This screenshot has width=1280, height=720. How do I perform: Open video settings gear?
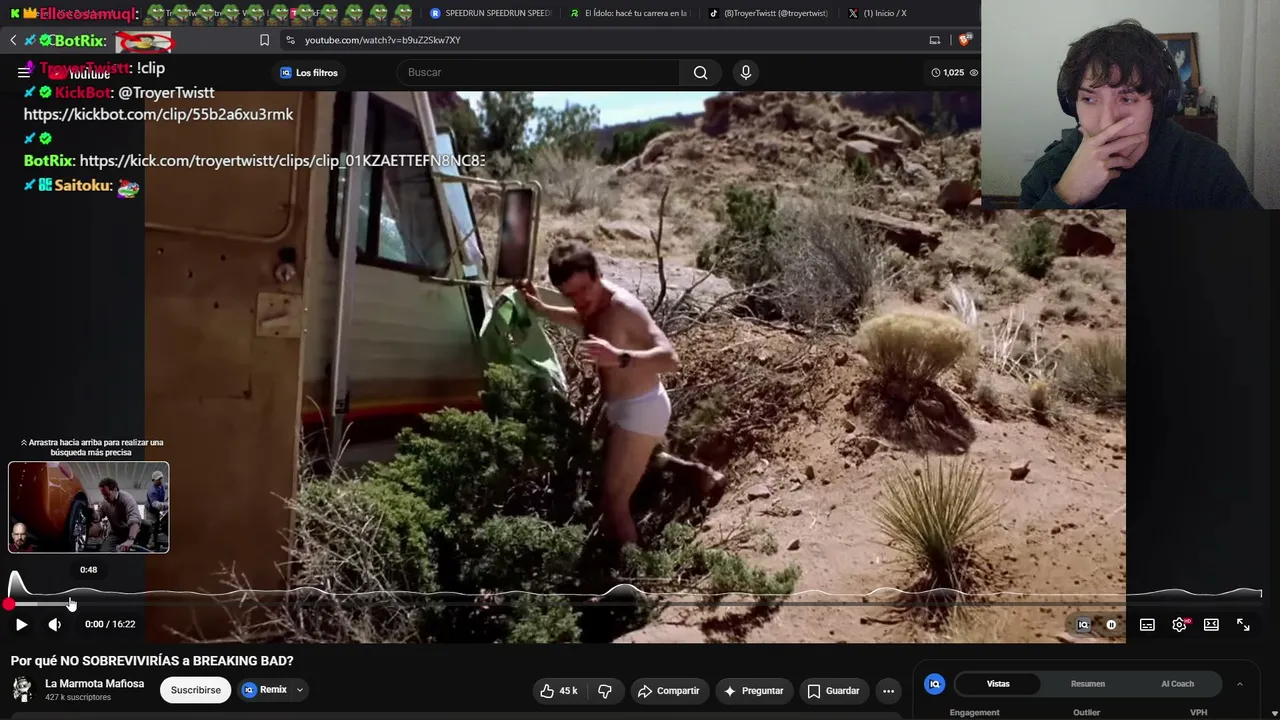[x=1179, y=625]
